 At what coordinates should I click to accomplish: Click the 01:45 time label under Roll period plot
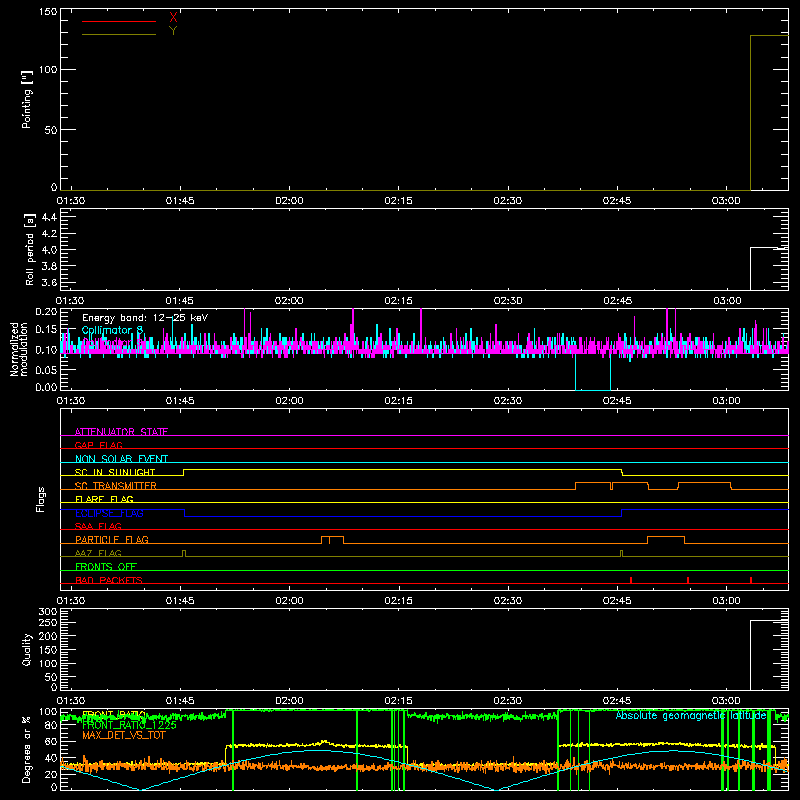click(x=180, y=301)
